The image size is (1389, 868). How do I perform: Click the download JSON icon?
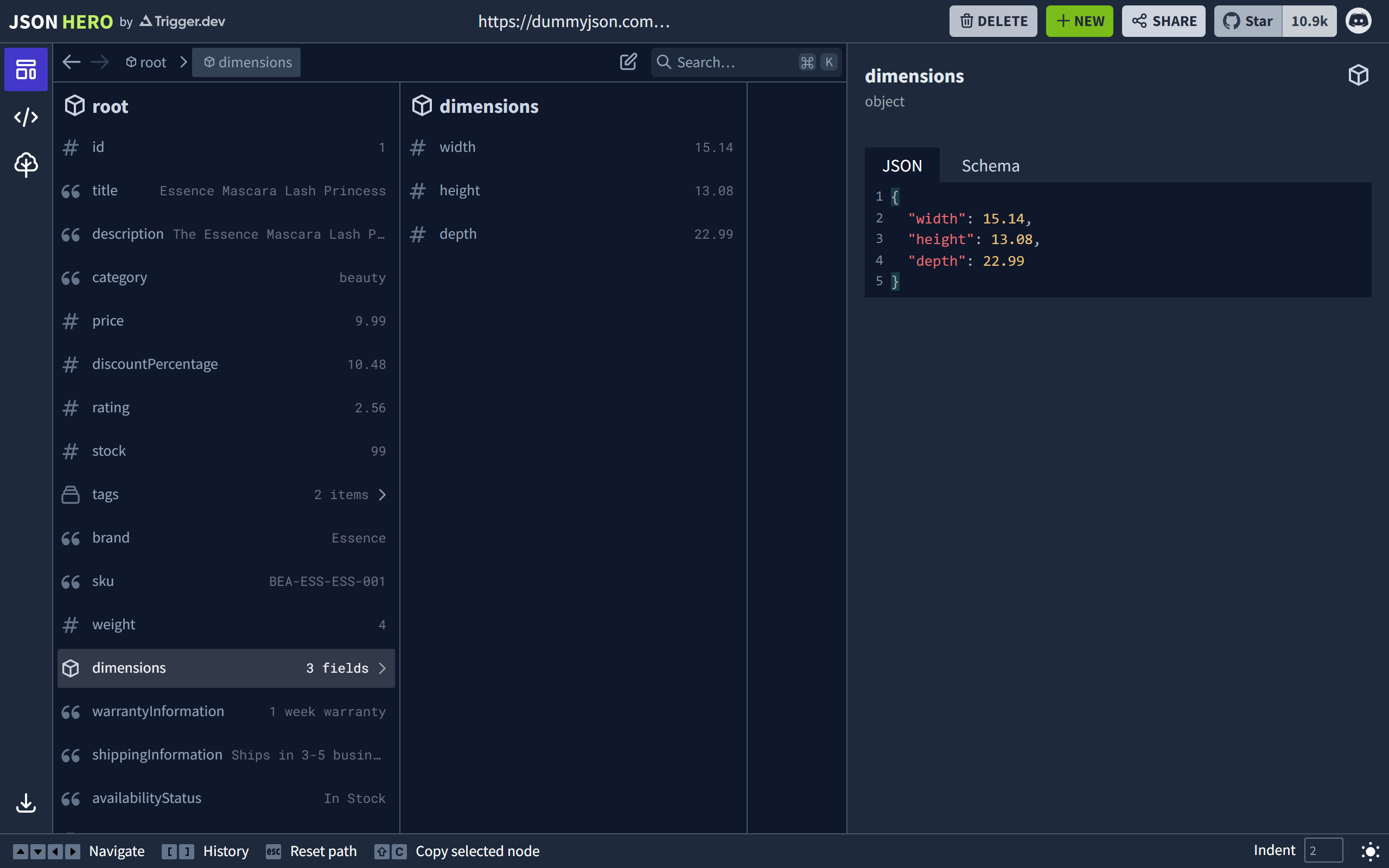coord(26,803)
